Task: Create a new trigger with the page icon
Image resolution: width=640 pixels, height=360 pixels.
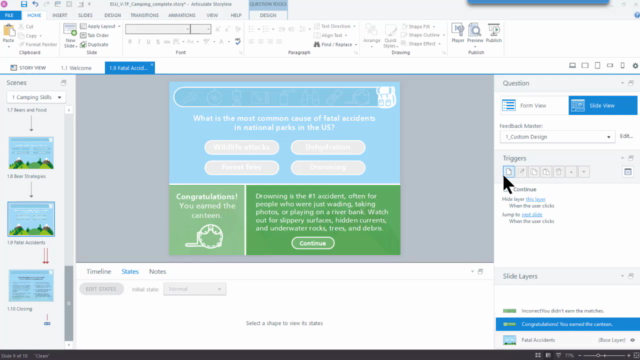Action: [x=509, y=172]
